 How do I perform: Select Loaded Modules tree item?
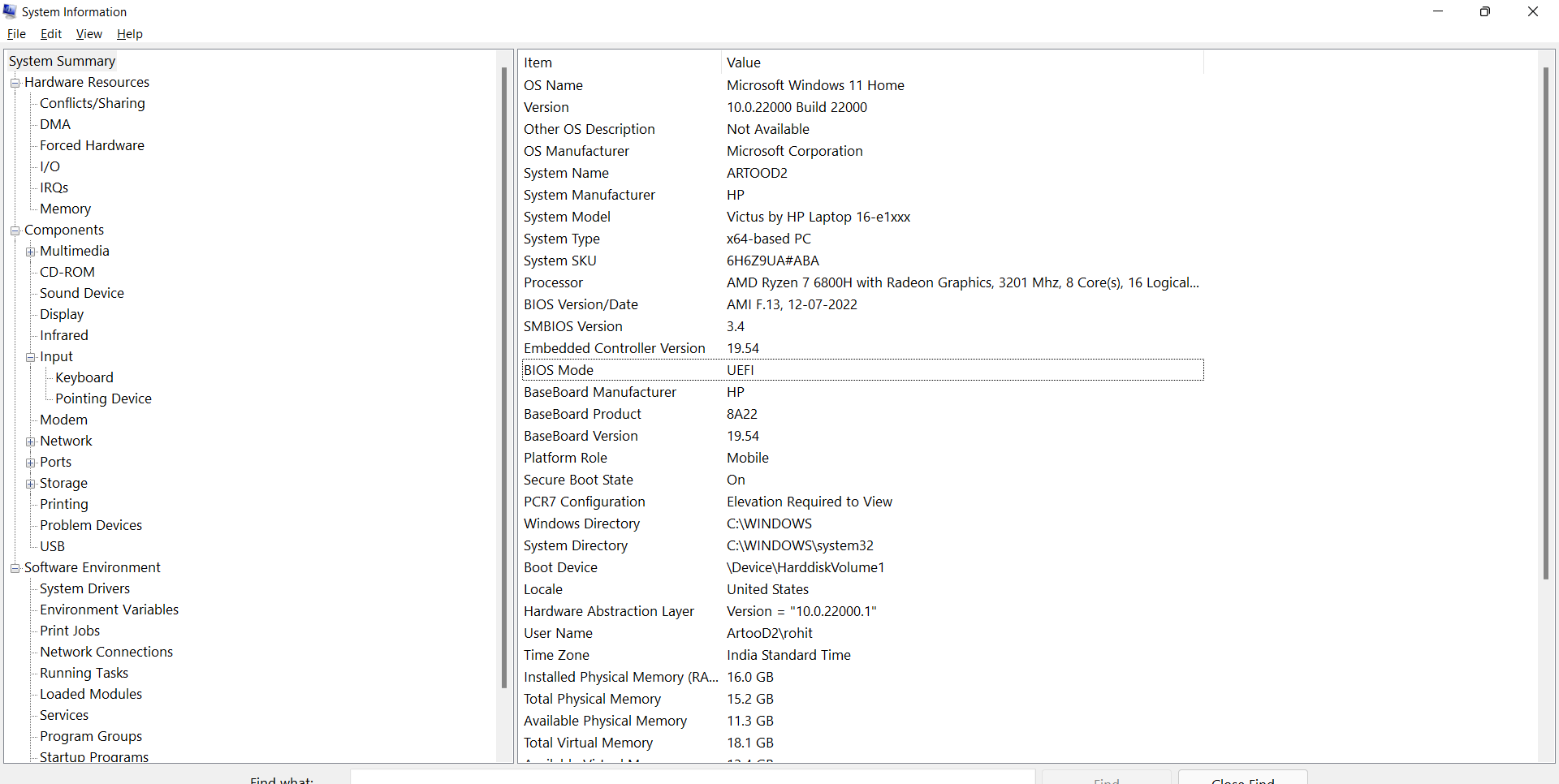tap(91, 694)
